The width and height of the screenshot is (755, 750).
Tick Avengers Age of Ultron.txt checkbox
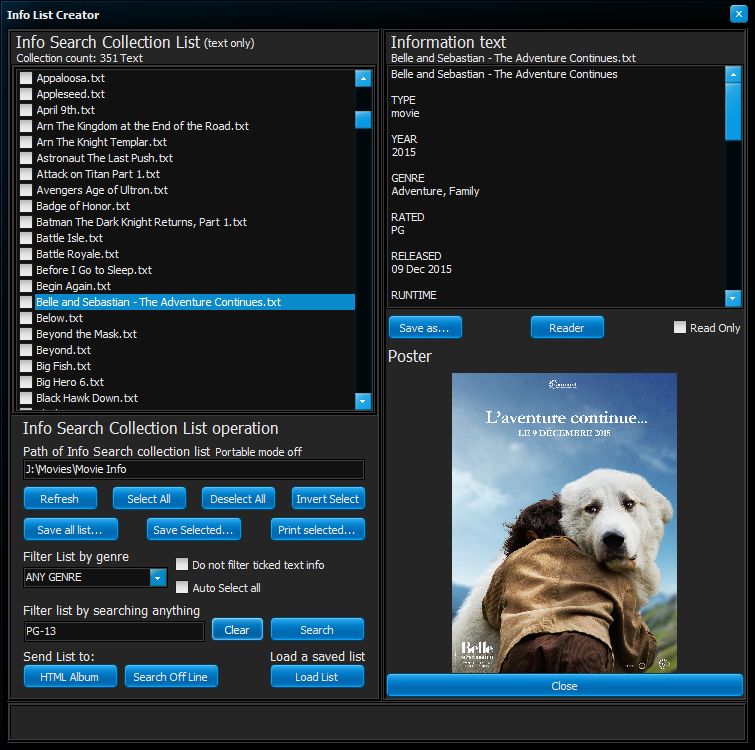[x=26, y=190]
